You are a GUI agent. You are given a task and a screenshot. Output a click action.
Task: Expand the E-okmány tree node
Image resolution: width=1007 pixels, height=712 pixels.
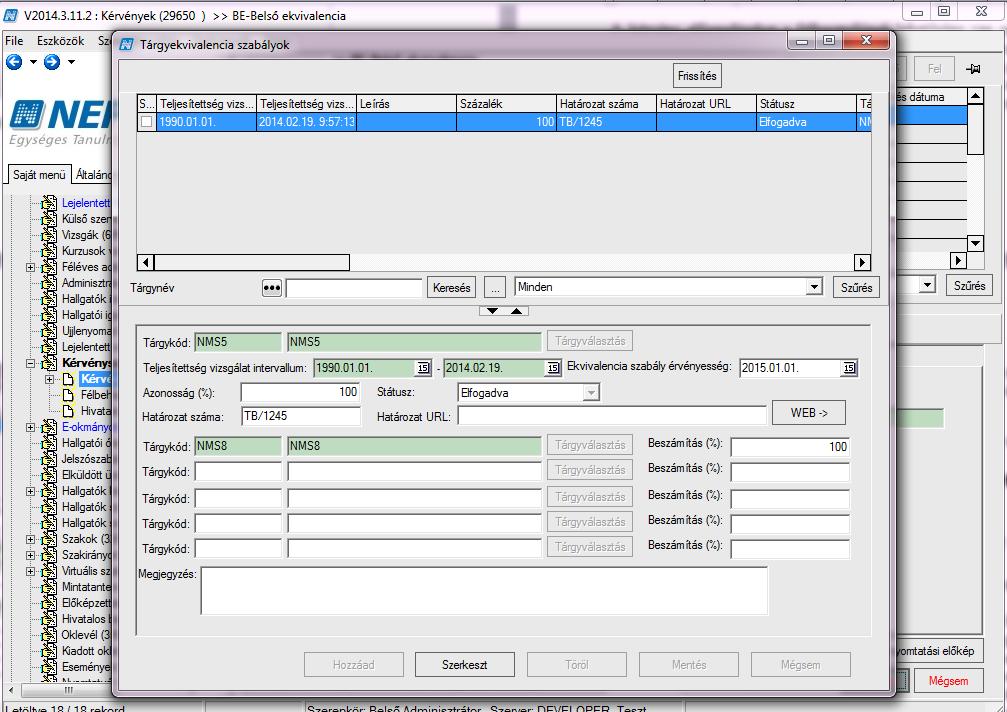coord(30,427)
